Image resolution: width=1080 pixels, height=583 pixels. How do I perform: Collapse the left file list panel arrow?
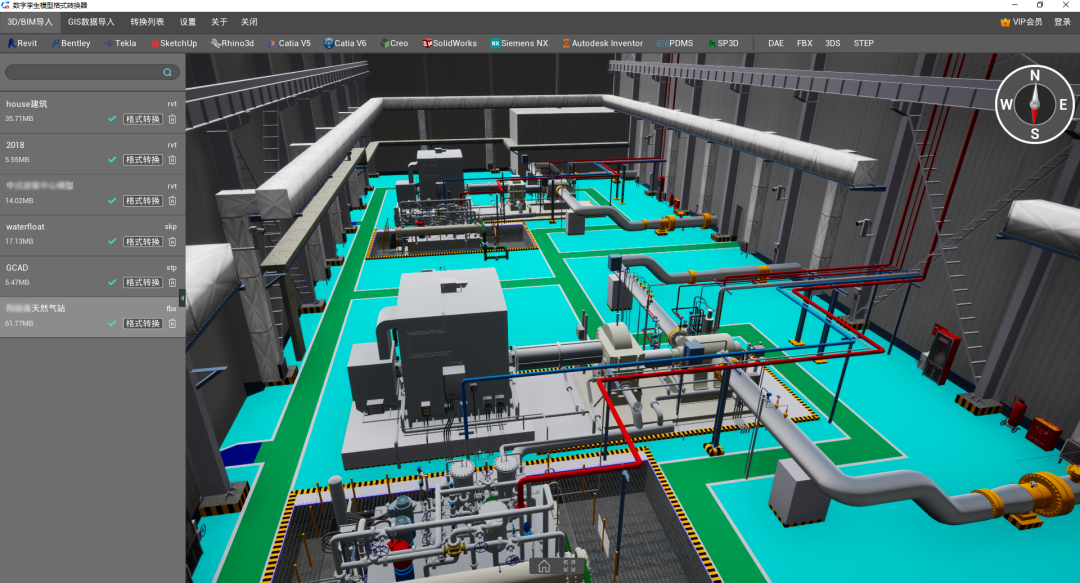[x=182, y=298]
